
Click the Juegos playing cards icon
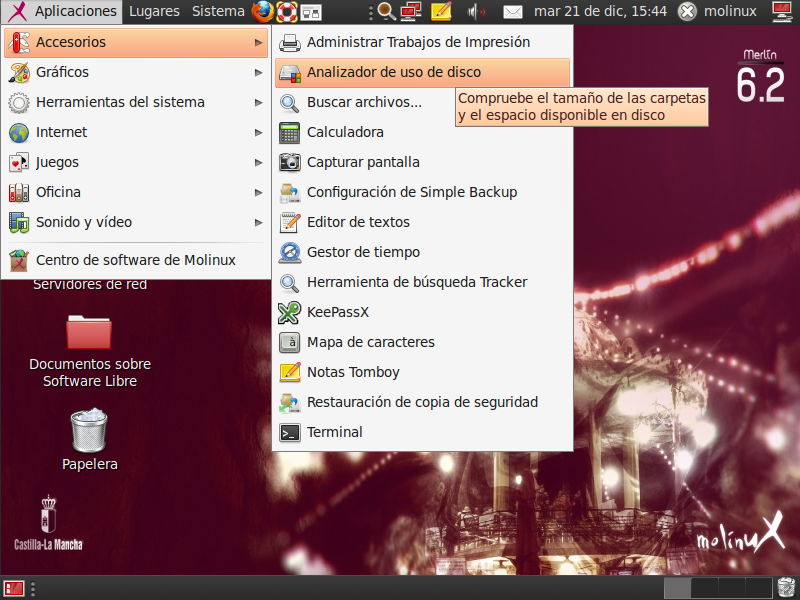tap(19, 163)
